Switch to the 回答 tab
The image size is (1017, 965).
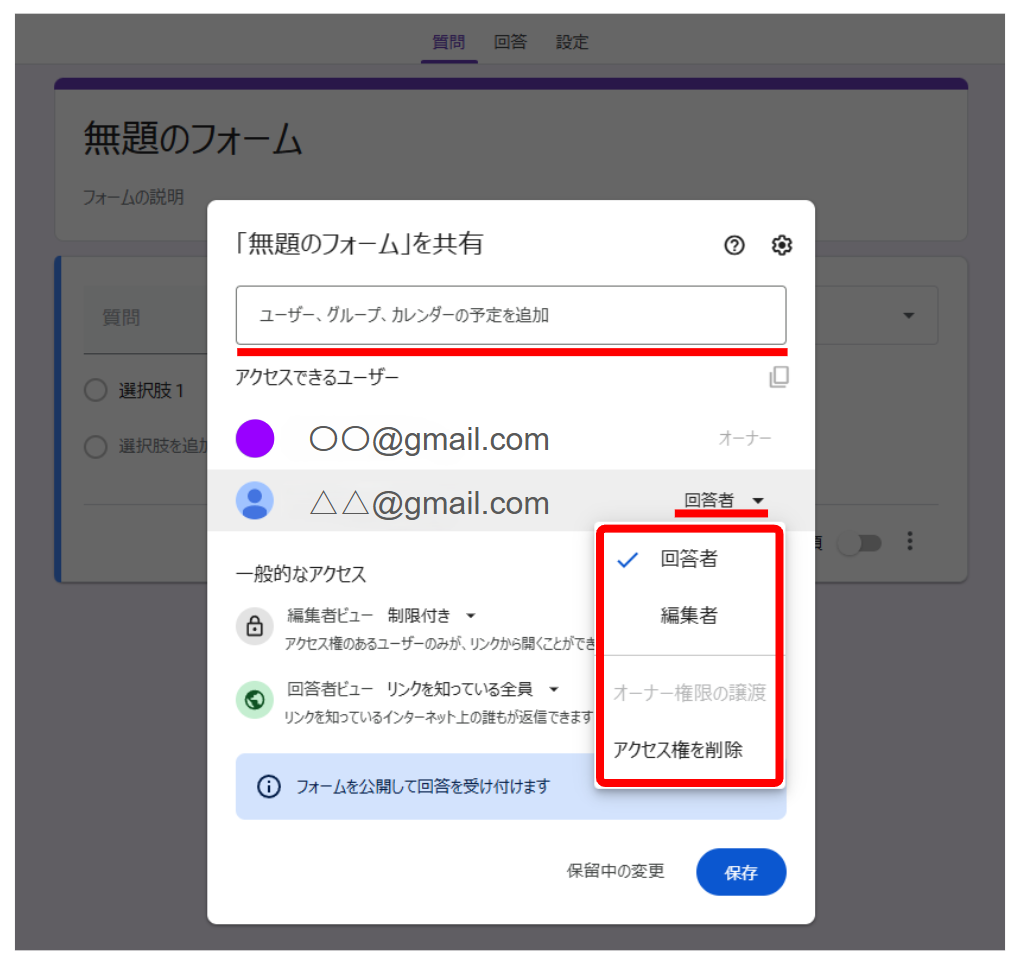point(510,42)
